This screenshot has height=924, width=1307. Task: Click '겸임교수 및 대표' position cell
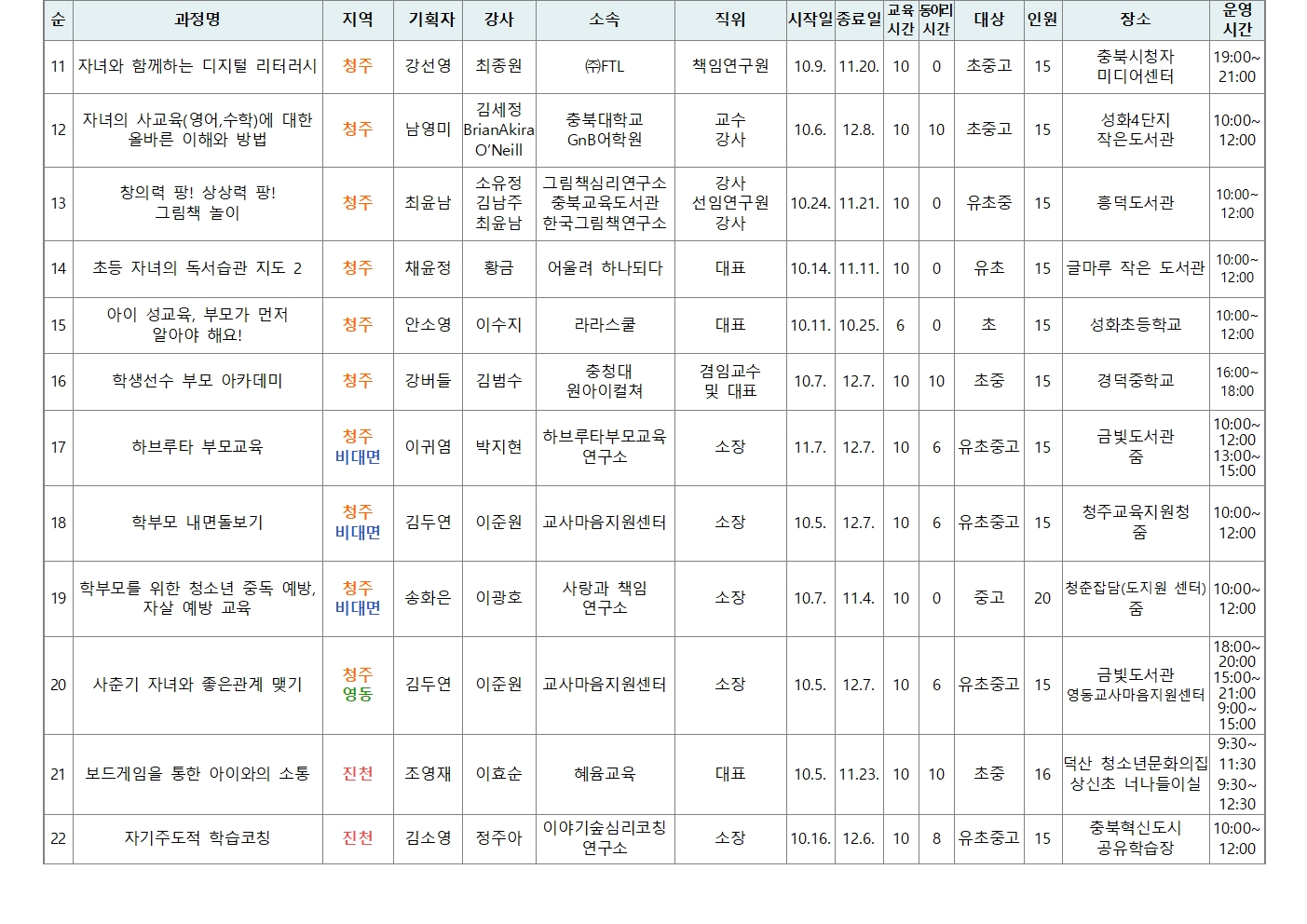pyautogui.click(x=730, y=381)
